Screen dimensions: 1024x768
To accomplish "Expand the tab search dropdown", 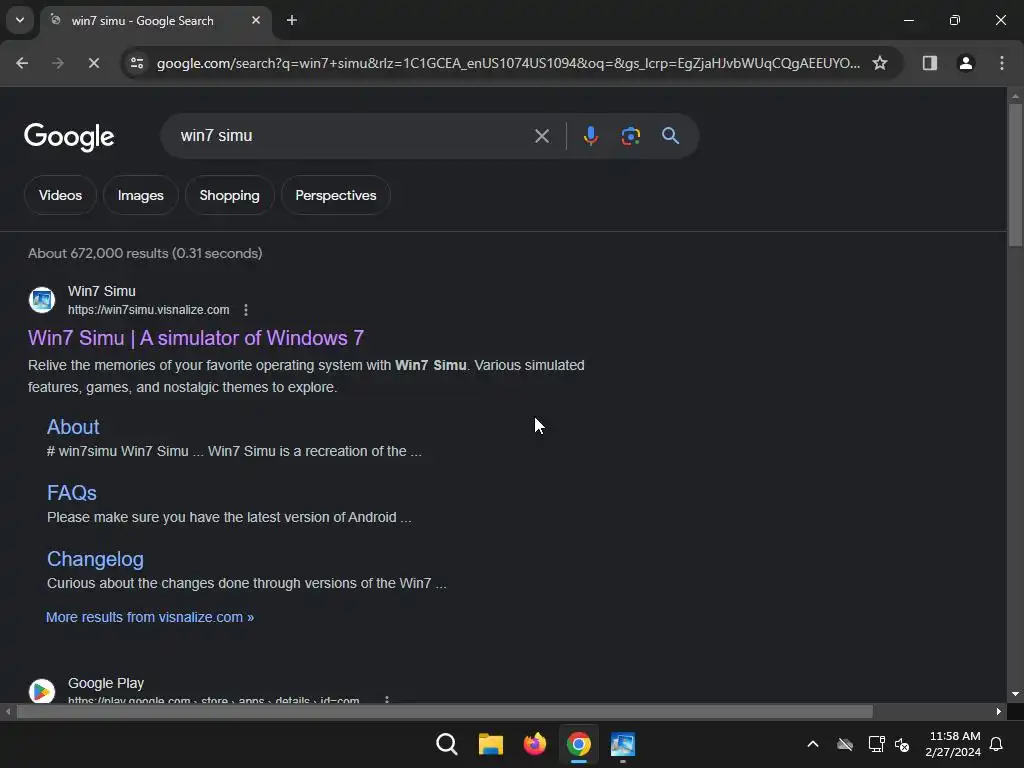I will (x=20, y=20).
